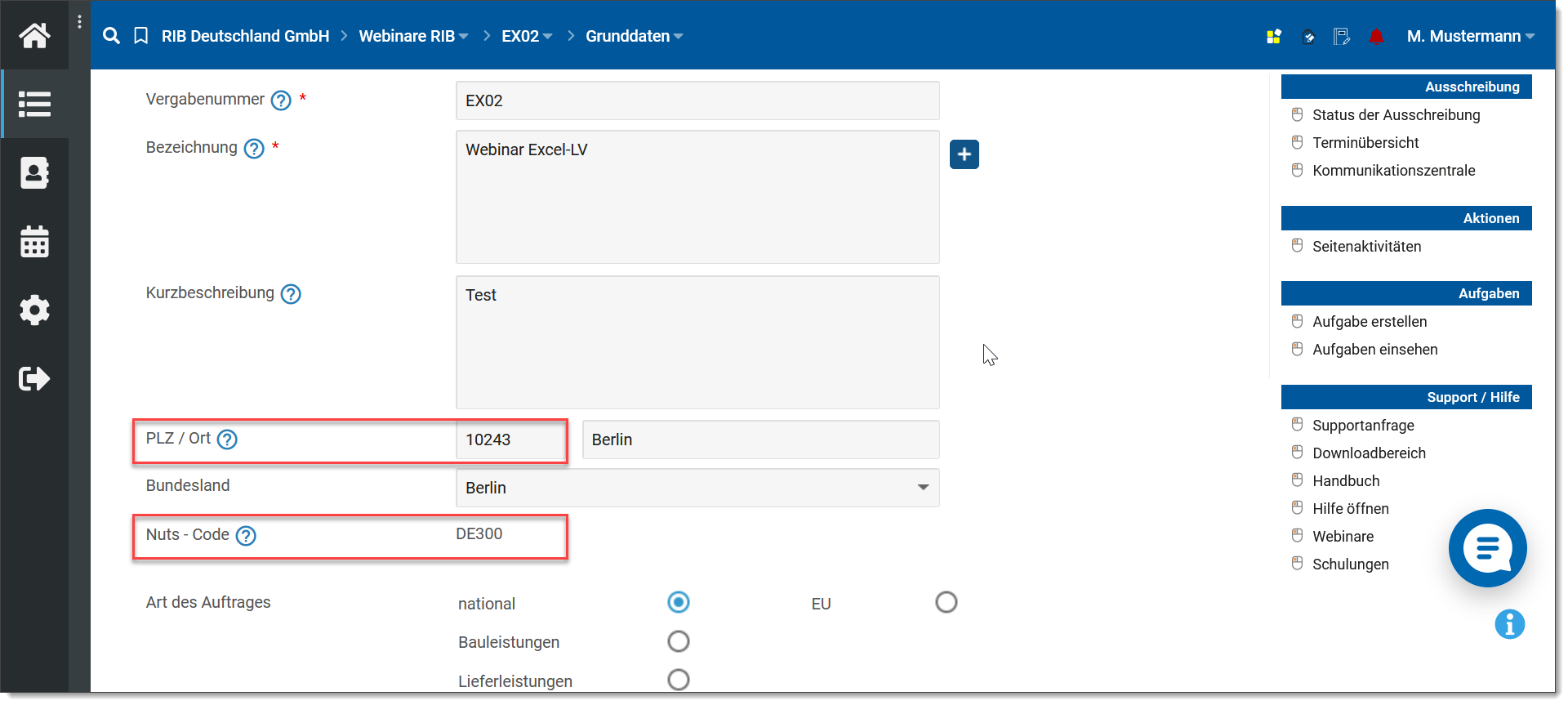
Task: Click the Aufgabe erstellen link
Action: point(1370,322)
